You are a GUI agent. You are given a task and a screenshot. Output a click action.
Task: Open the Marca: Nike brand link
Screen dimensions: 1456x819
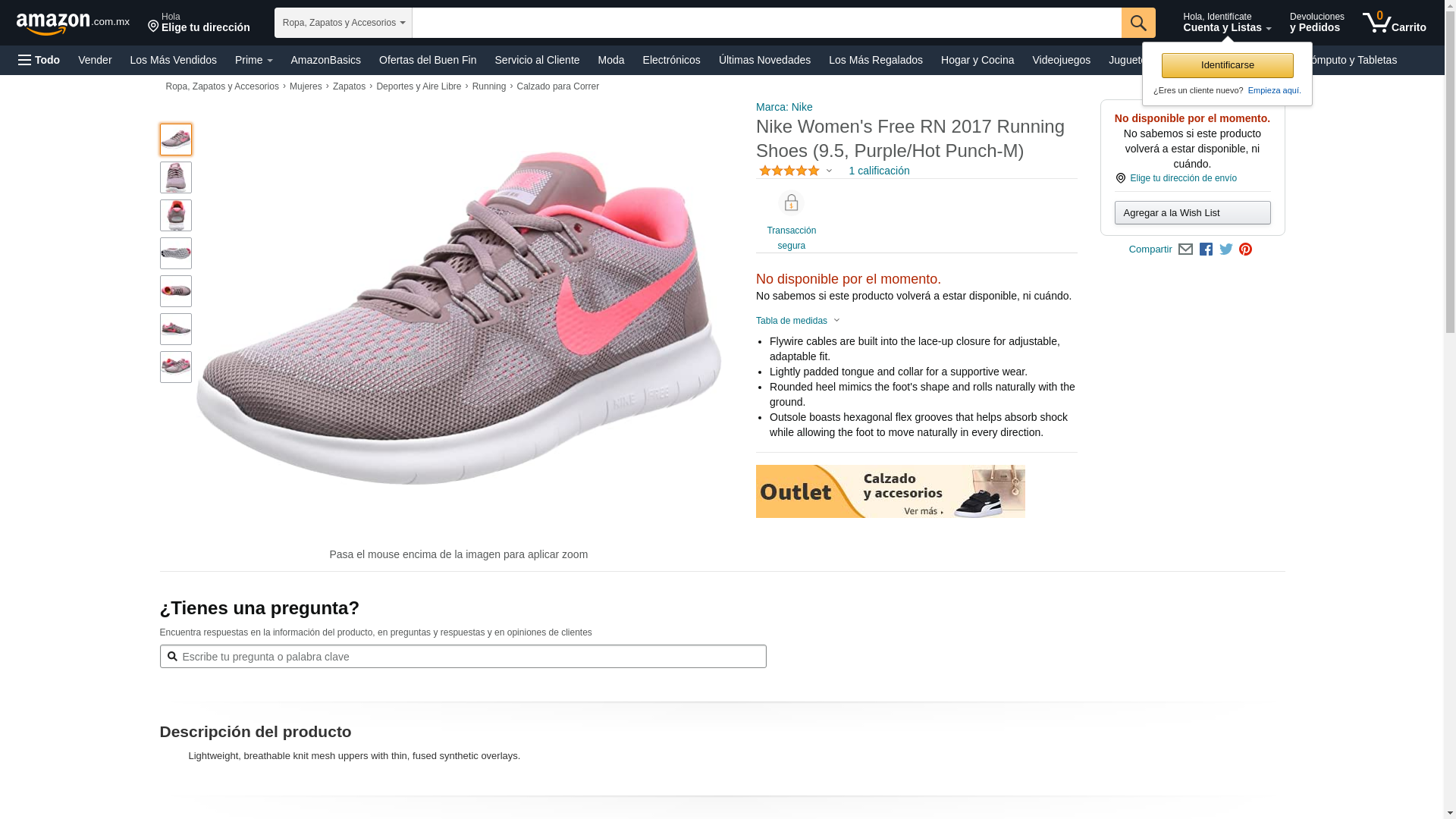coord(784,107)
